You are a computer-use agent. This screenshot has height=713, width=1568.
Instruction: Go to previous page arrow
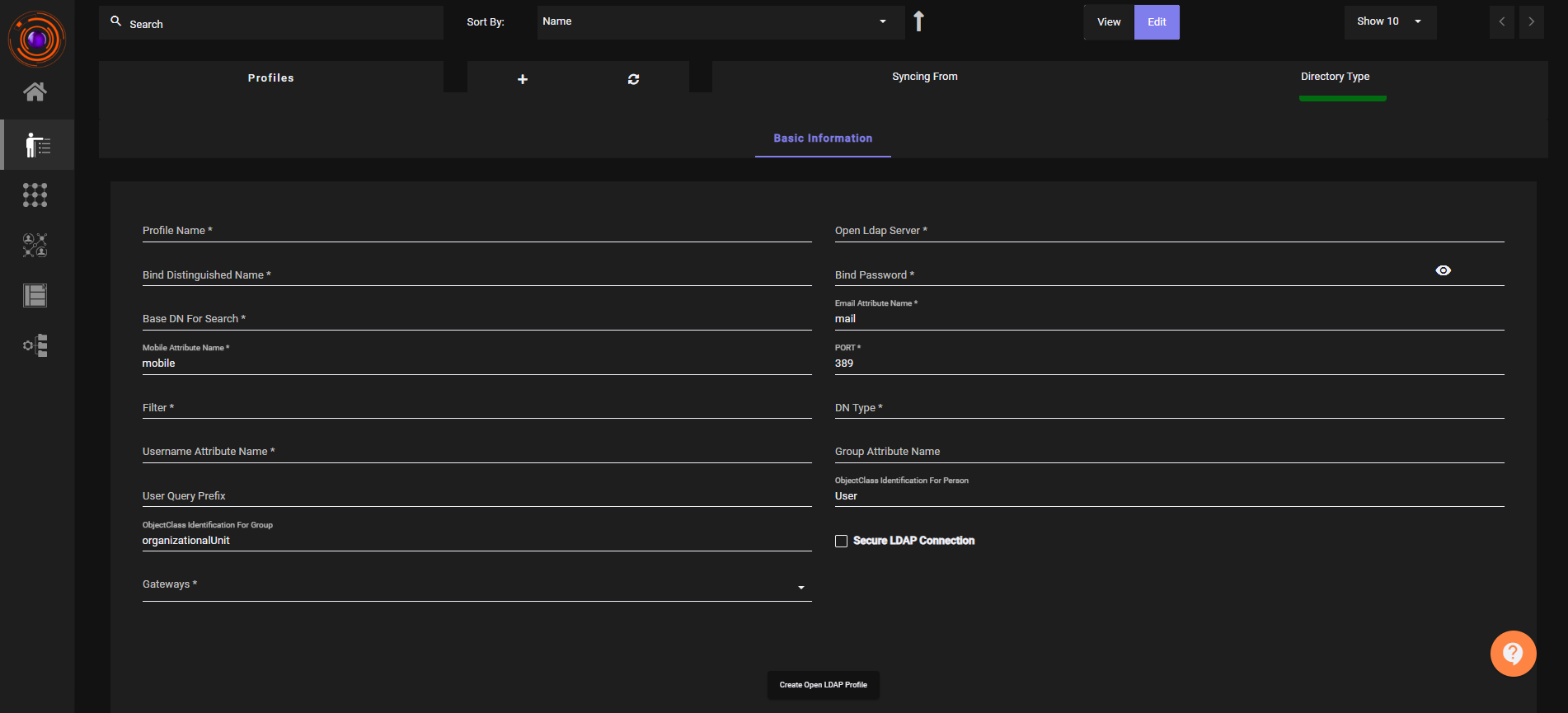click(x=1502, y=22)
